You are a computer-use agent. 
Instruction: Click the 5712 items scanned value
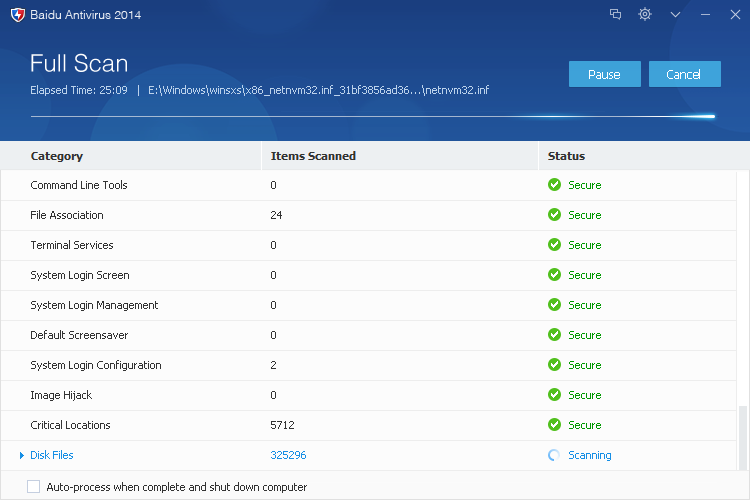point(282,425)
